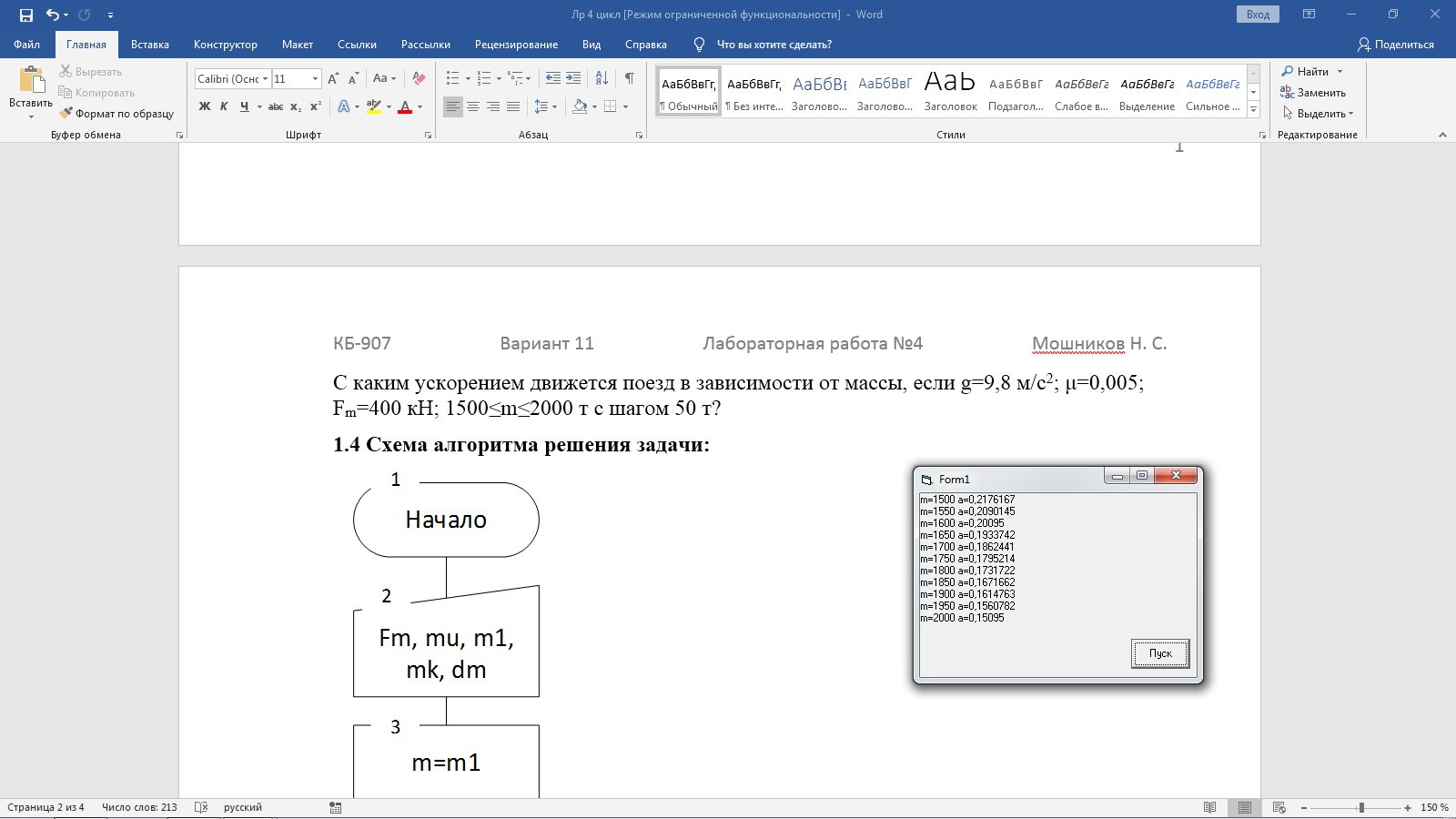Toggle superscript formatting
This screenshot has height=819, width=1456.
pyautogui.click(x=316, y=106)
